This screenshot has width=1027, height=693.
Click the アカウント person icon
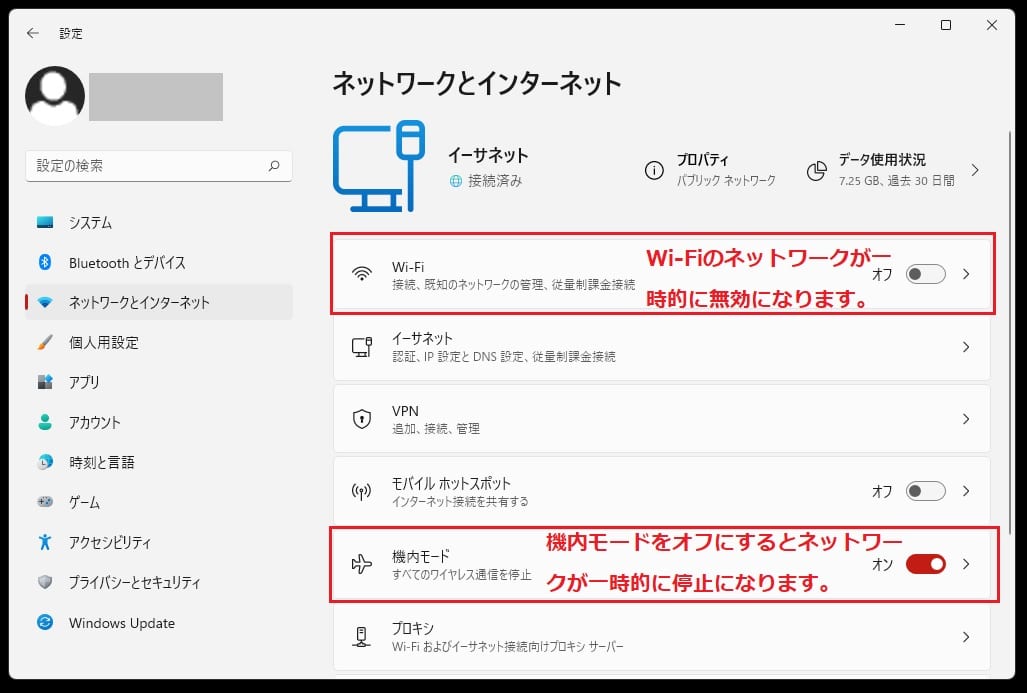[45, 422]
